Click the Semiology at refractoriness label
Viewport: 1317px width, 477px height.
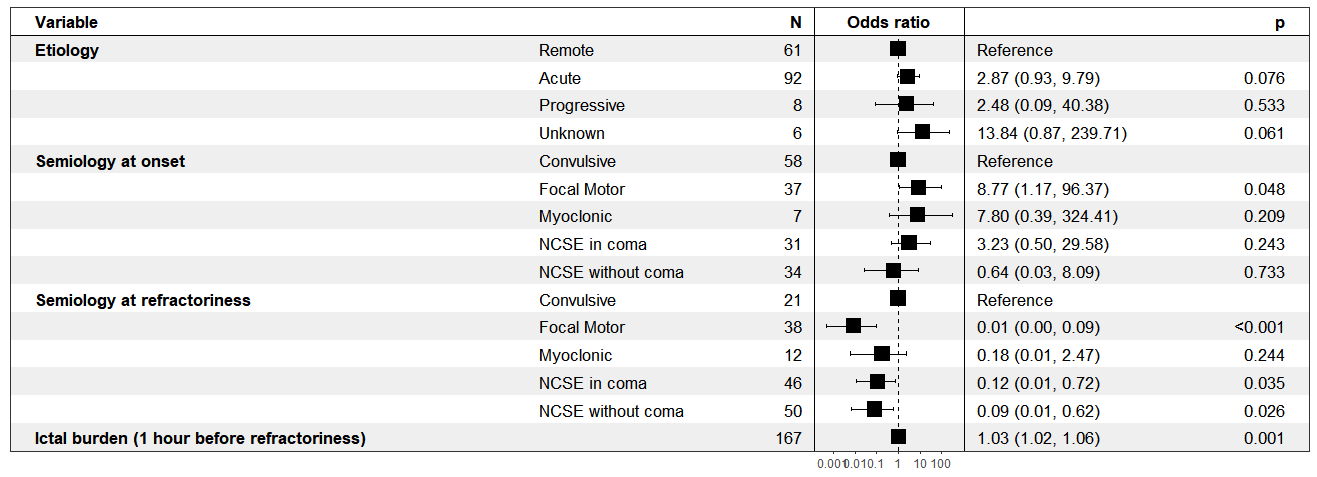coord(143,299)
